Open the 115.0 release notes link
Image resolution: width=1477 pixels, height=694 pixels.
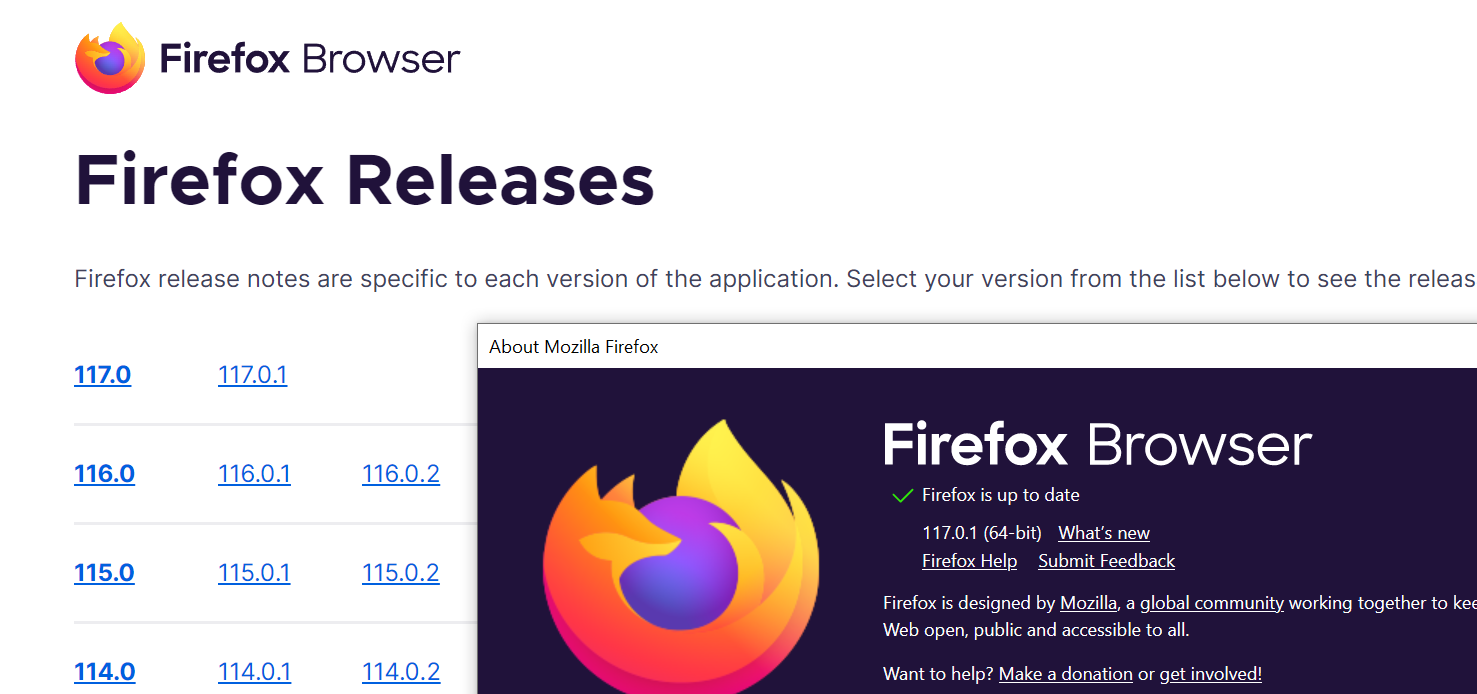point(104,573)
